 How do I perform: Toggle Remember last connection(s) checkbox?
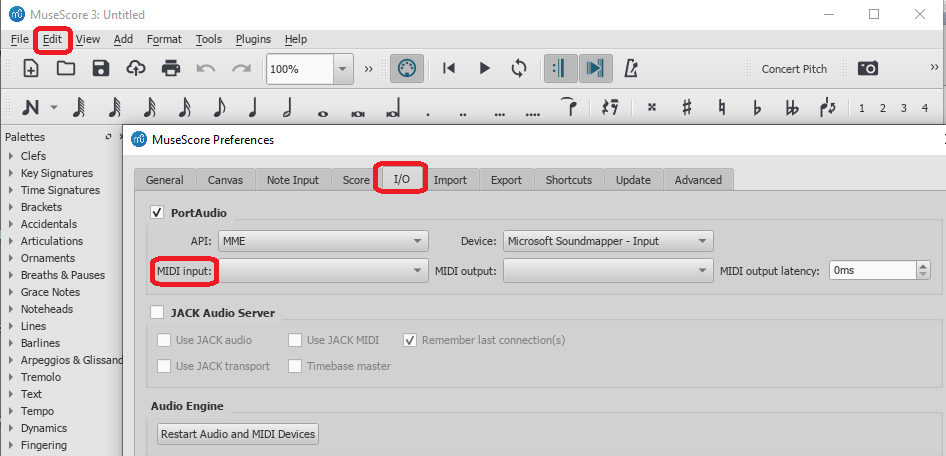click(410, 340)
